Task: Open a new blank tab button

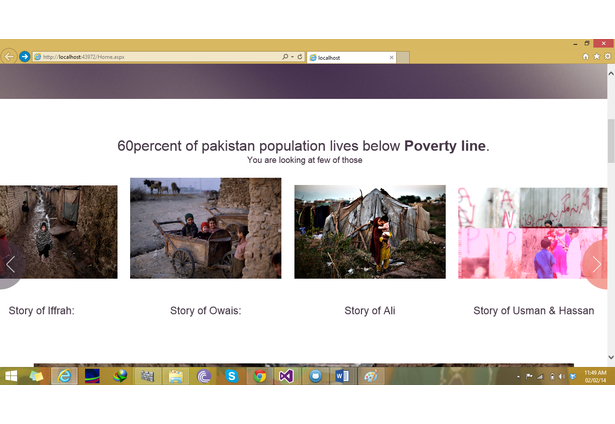Action: tap(403, 58)
